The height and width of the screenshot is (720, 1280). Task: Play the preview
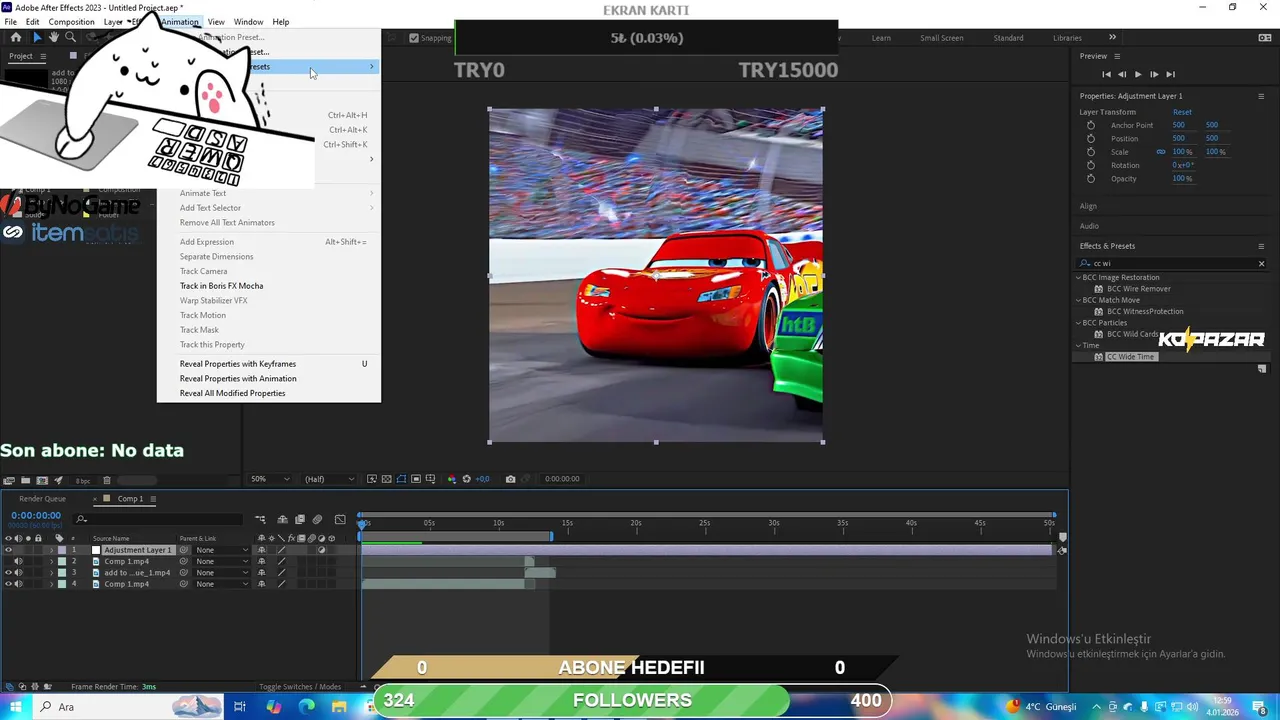pos(1138,74)
